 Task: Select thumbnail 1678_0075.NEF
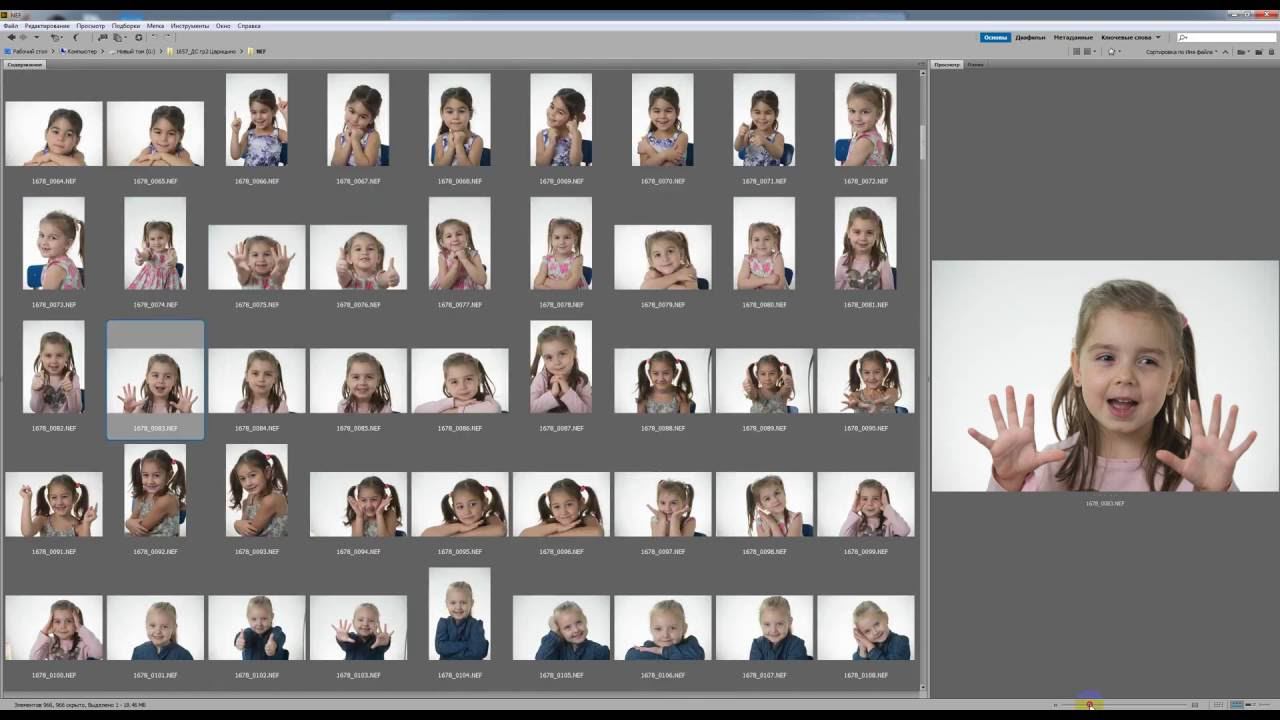[x=257, y=257]
